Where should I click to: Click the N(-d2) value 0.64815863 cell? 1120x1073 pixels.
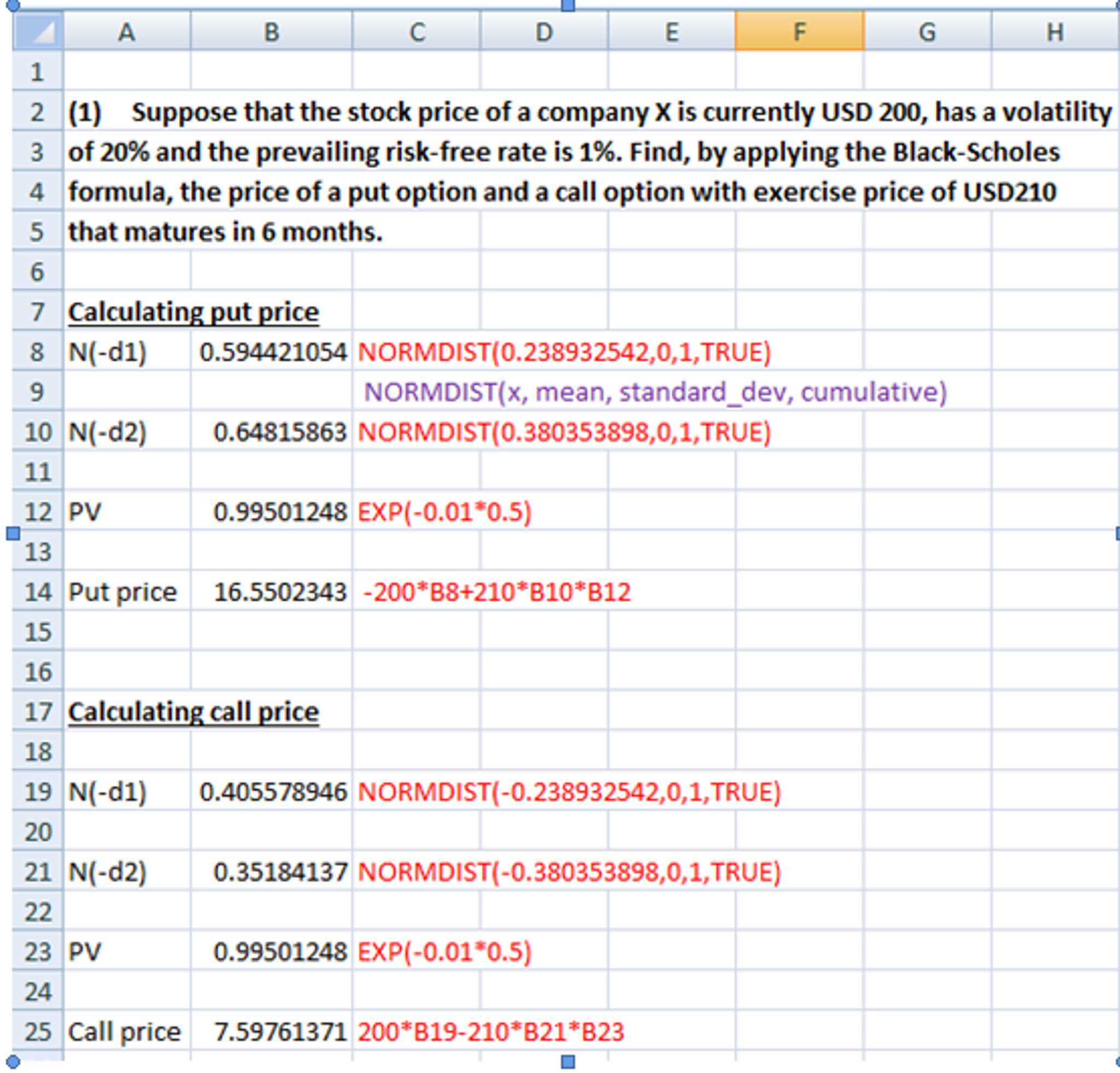pyautogui.click(x=270, y=432)
